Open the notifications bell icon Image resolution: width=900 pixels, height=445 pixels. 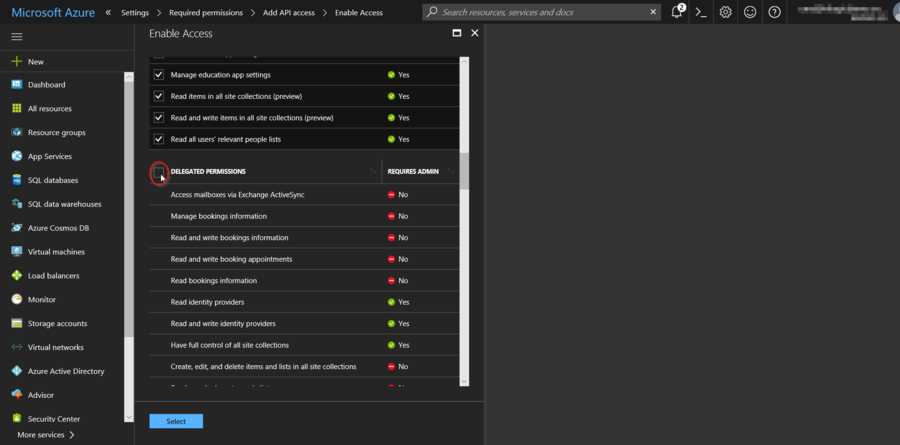(677, 12)
